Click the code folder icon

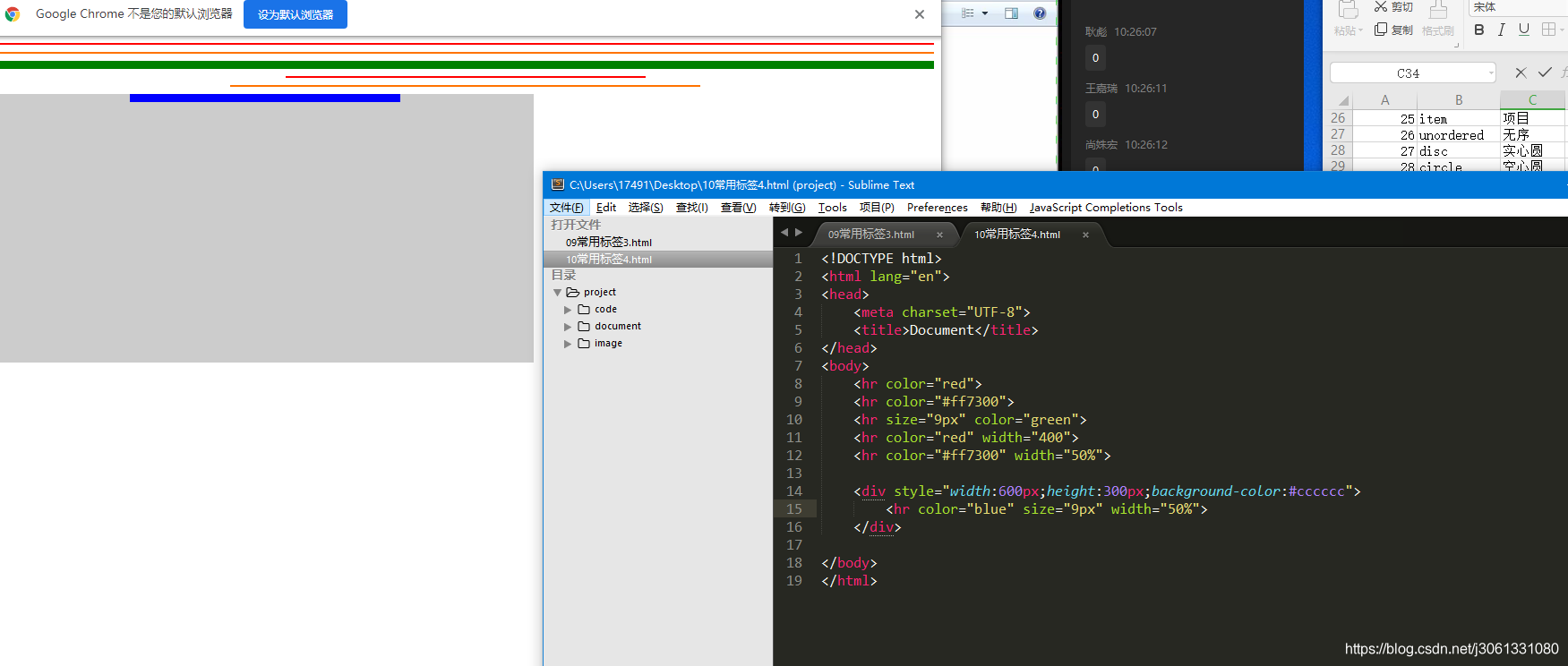[x=584, y=310]
